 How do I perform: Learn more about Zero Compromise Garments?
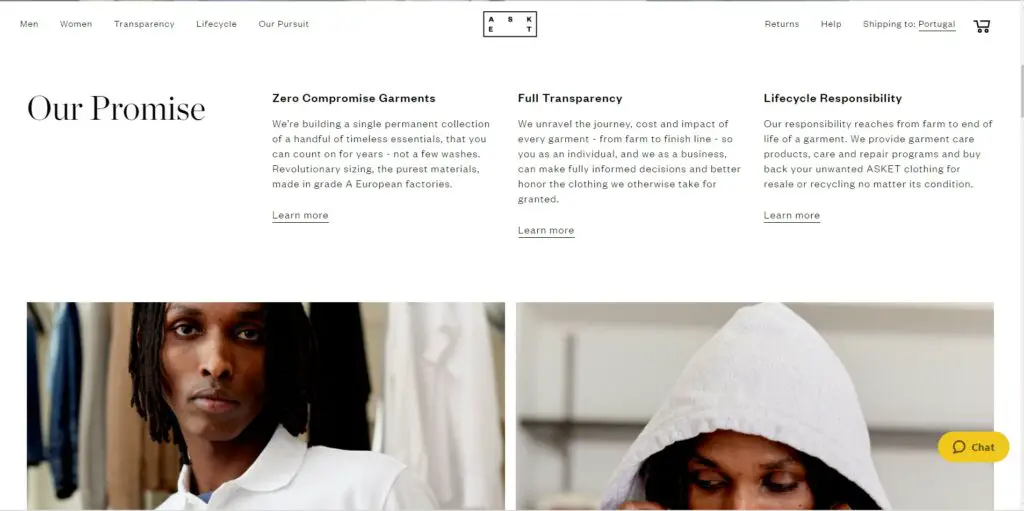click(x=300, y=216)
